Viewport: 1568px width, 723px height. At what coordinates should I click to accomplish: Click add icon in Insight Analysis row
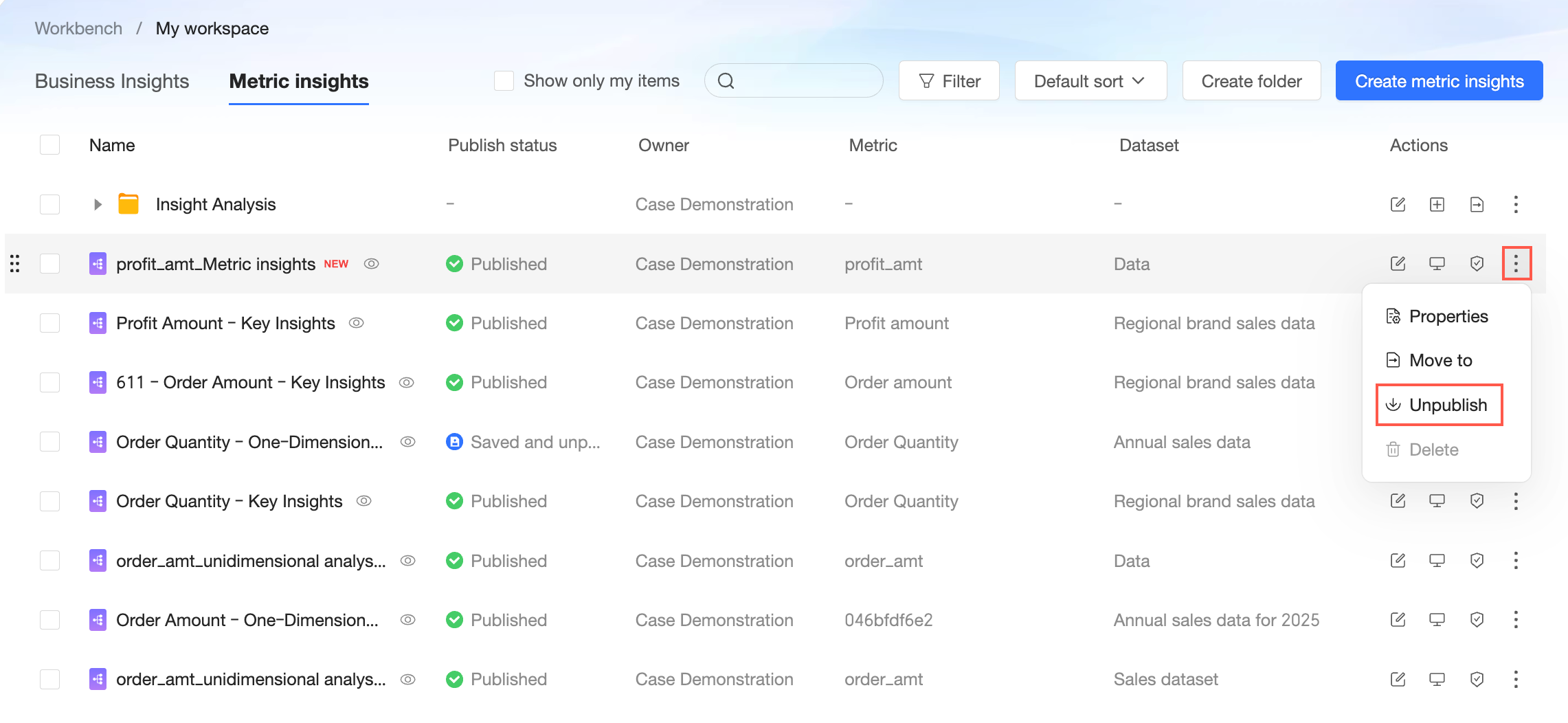pyautogui.click(x=1437, y=204)
